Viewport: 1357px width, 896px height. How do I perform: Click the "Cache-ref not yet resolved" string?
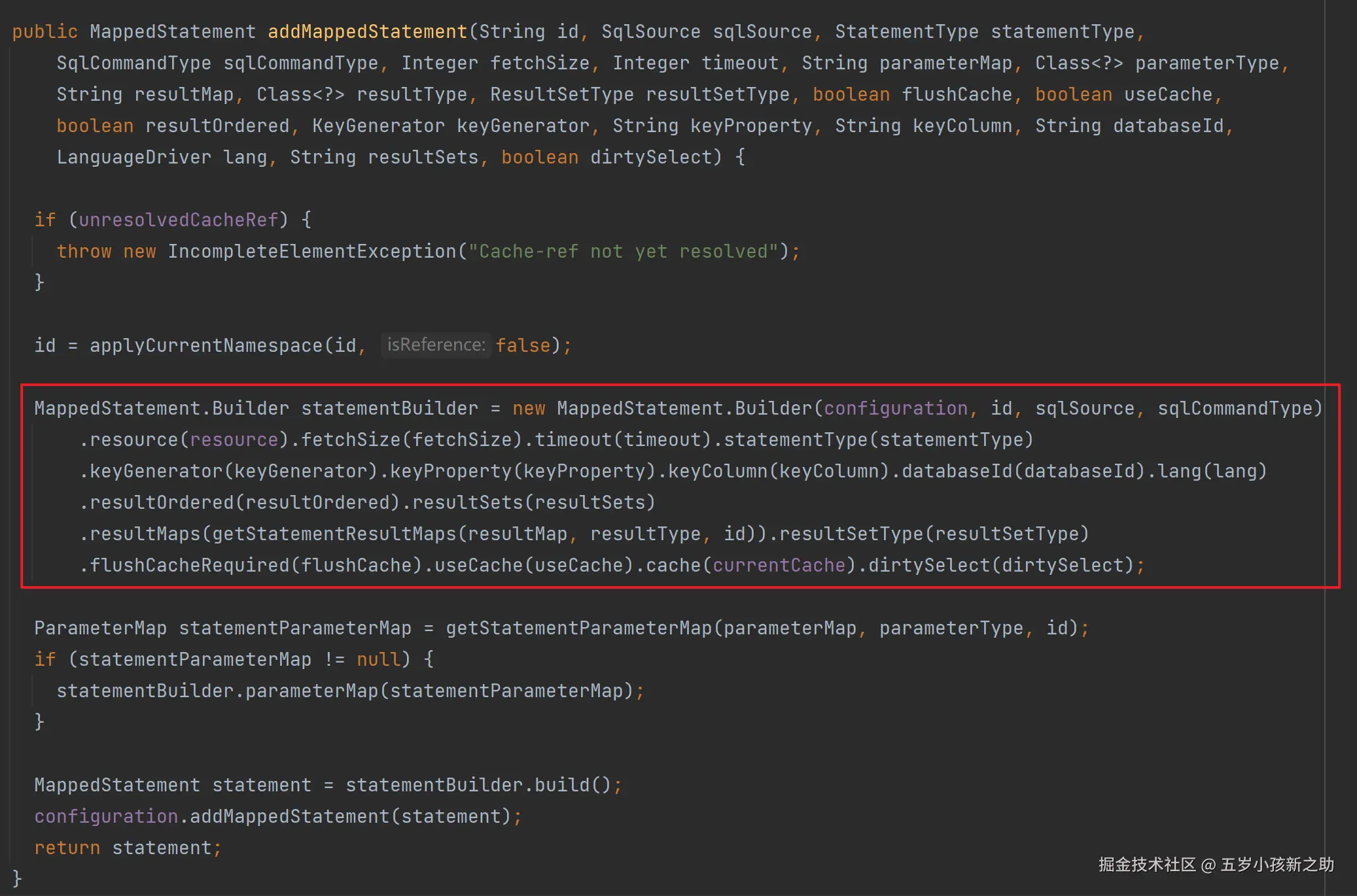[623, 251]
